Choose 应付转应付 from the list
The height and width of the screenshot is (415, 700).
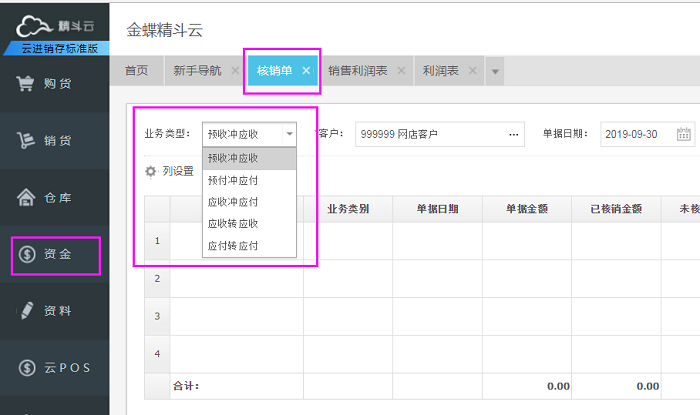(232, 245)
